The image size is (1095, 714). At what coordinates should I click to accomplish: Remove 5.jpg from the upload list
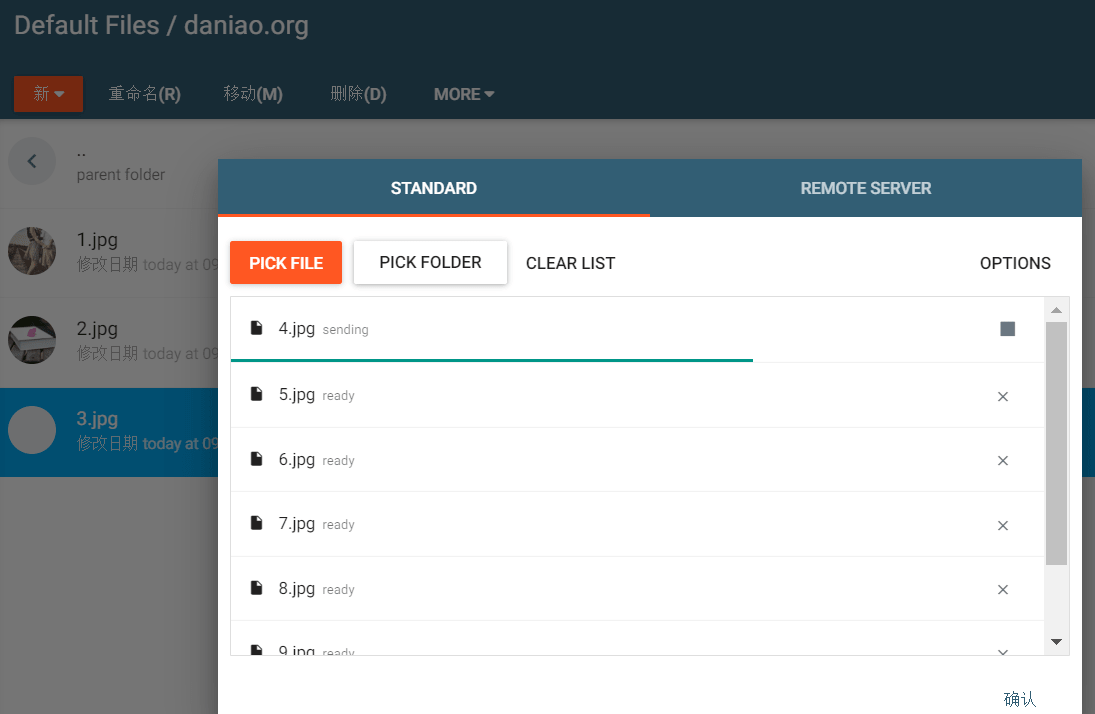pos(1003,397)
